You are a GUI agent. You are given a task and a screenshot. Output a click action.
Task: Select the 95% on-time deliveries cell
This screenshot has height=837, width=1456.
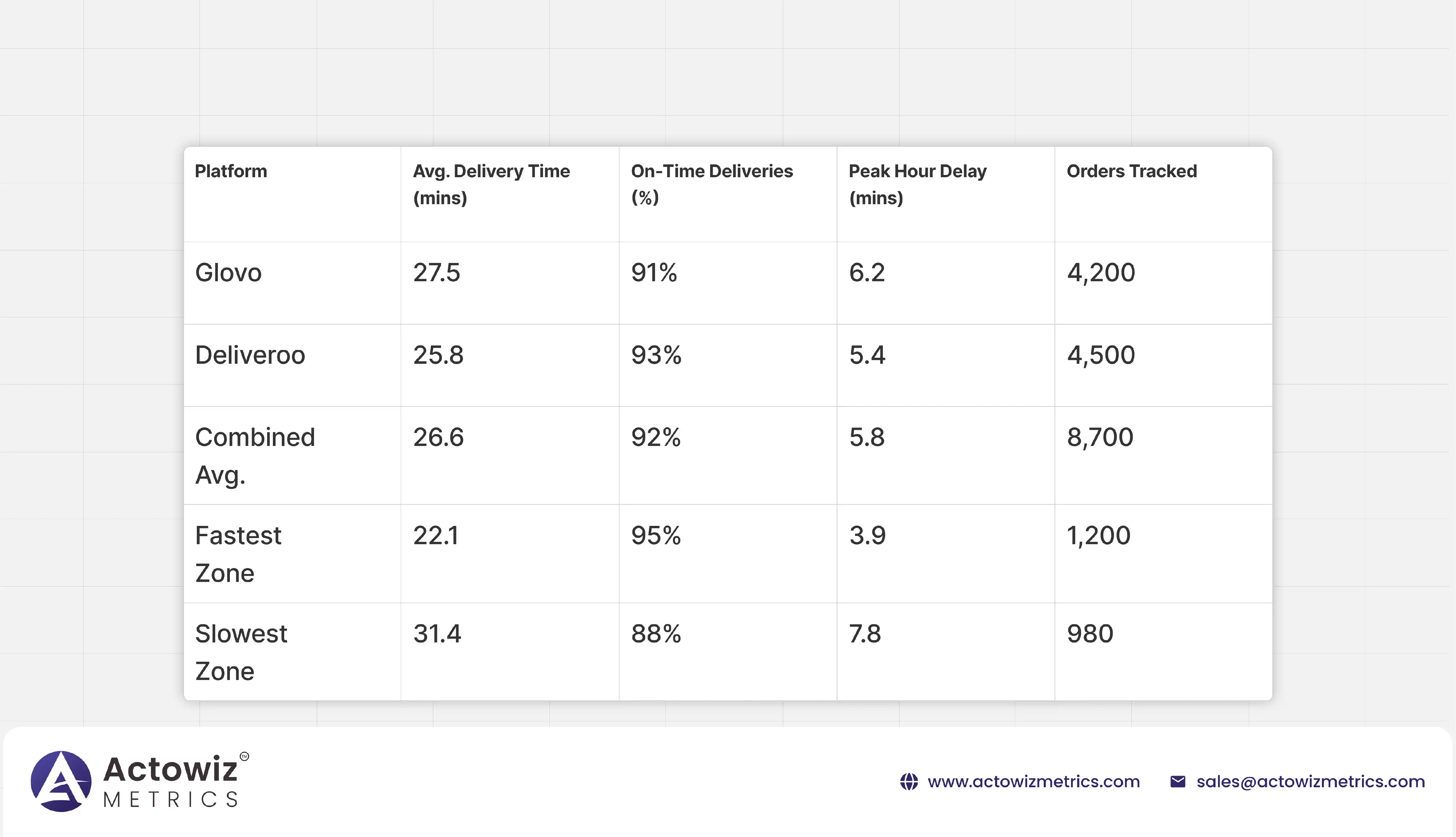click(x=656, y=536)
